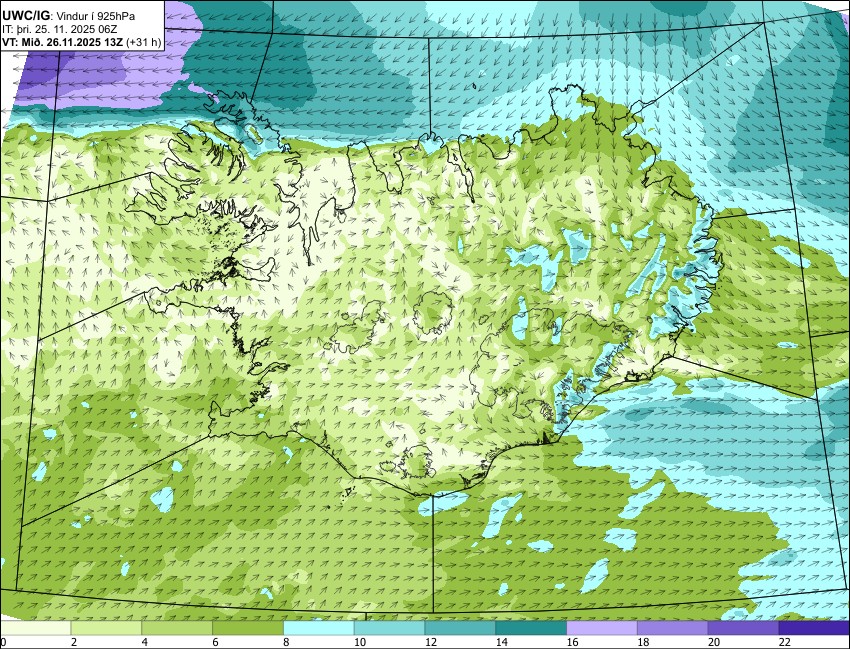This screenshot has width=850, height=649.
Task: Click the light cyan 8–10 legend swatch
Action: (319, 628)
